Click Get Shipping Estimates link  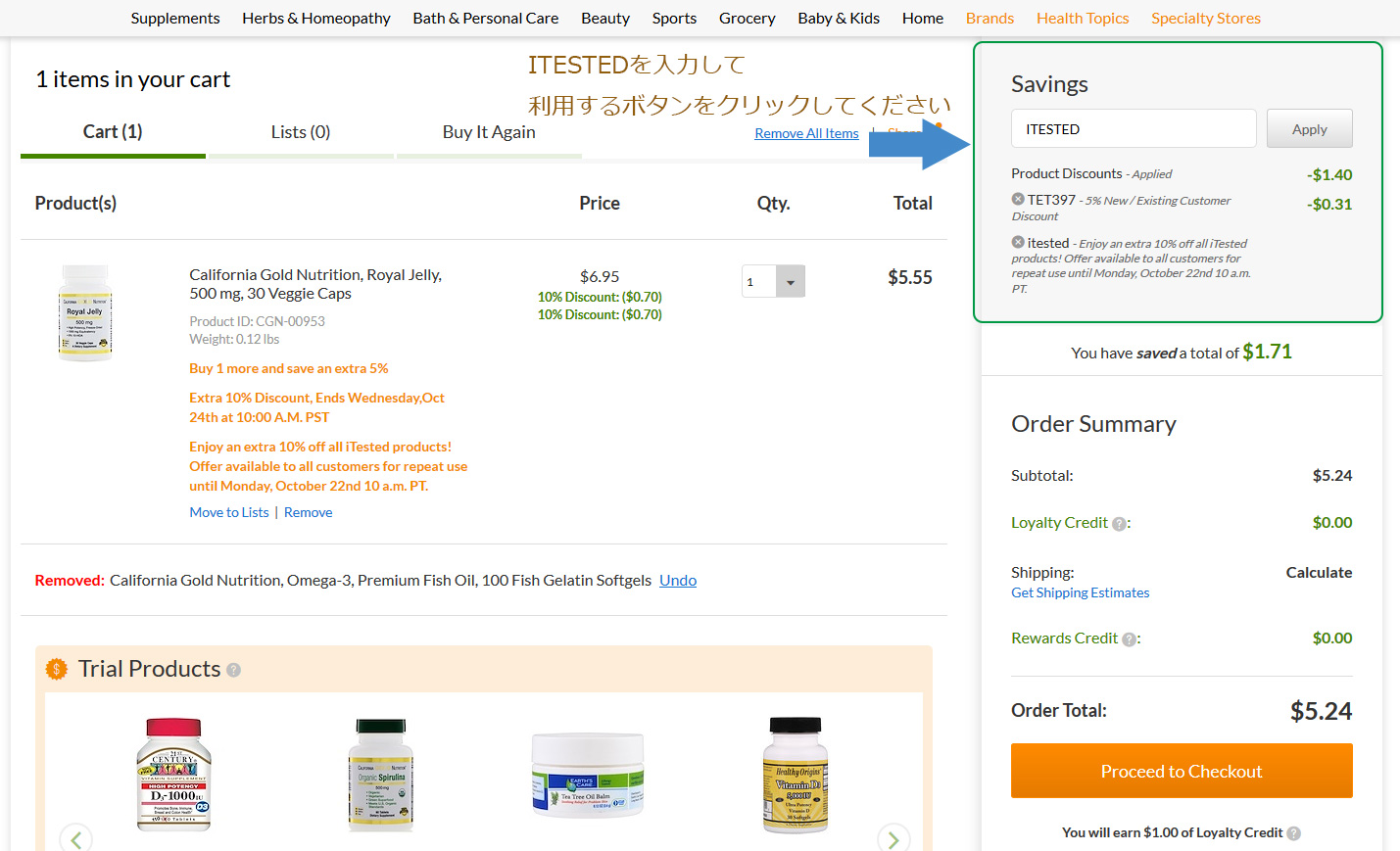[x=1080, y=592]
